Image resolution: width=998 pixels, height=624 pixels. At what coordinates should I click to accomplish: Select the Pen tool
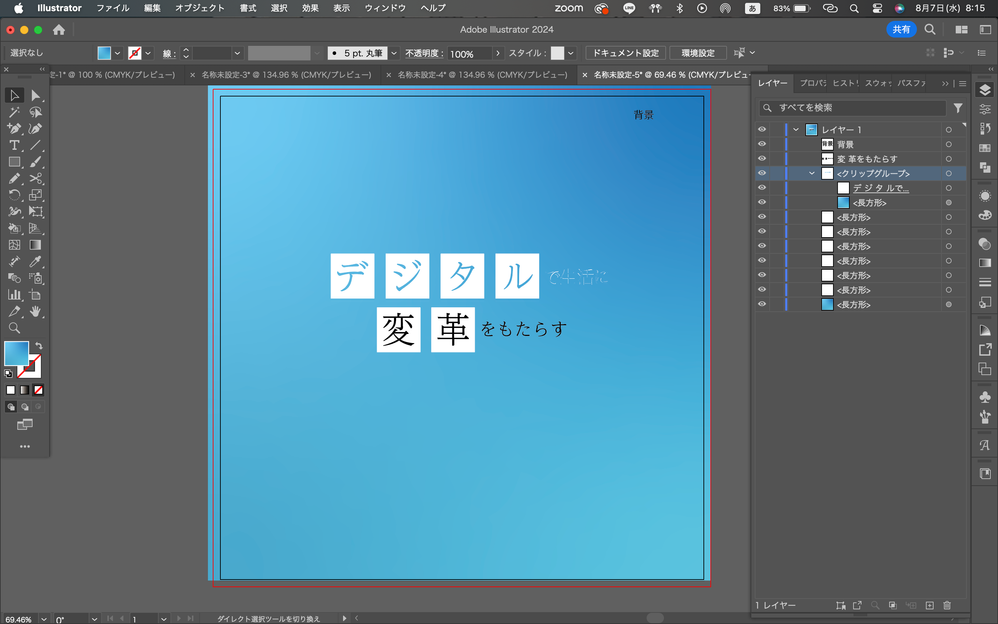pos(14,129)
